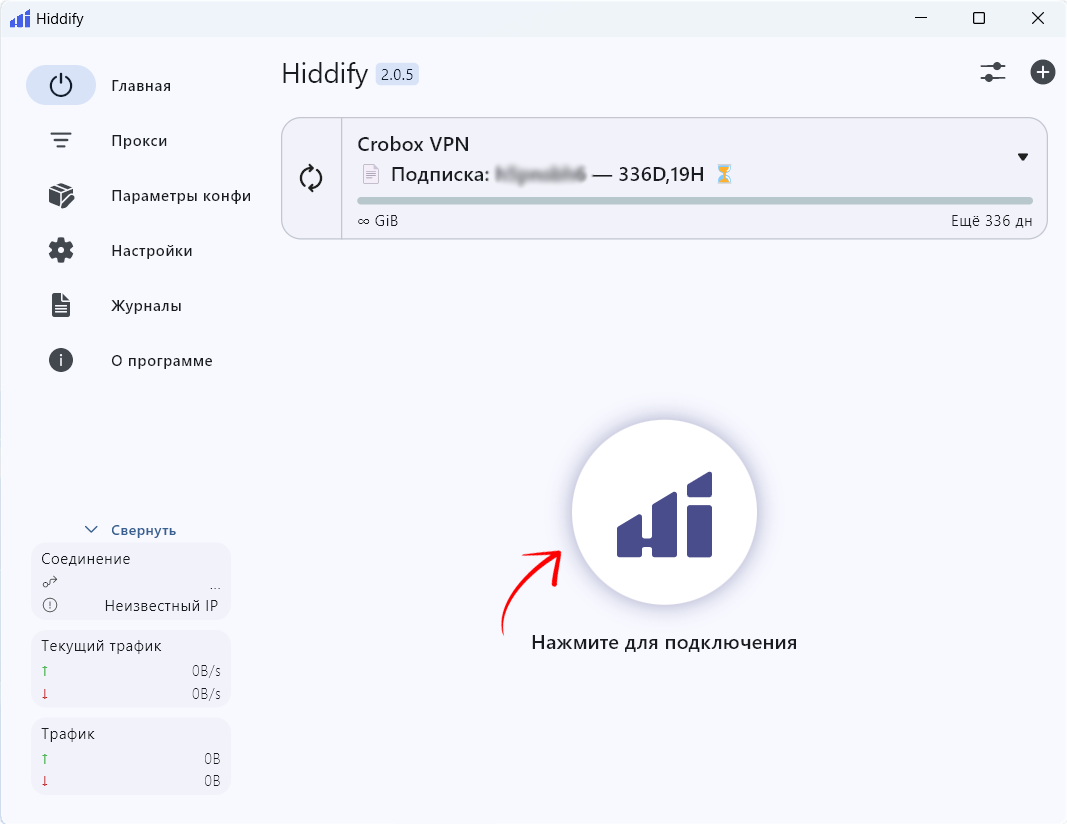The image size is (1067, 824).
Task: Open Настройки using the gear icon
Action: coord(60,250)
